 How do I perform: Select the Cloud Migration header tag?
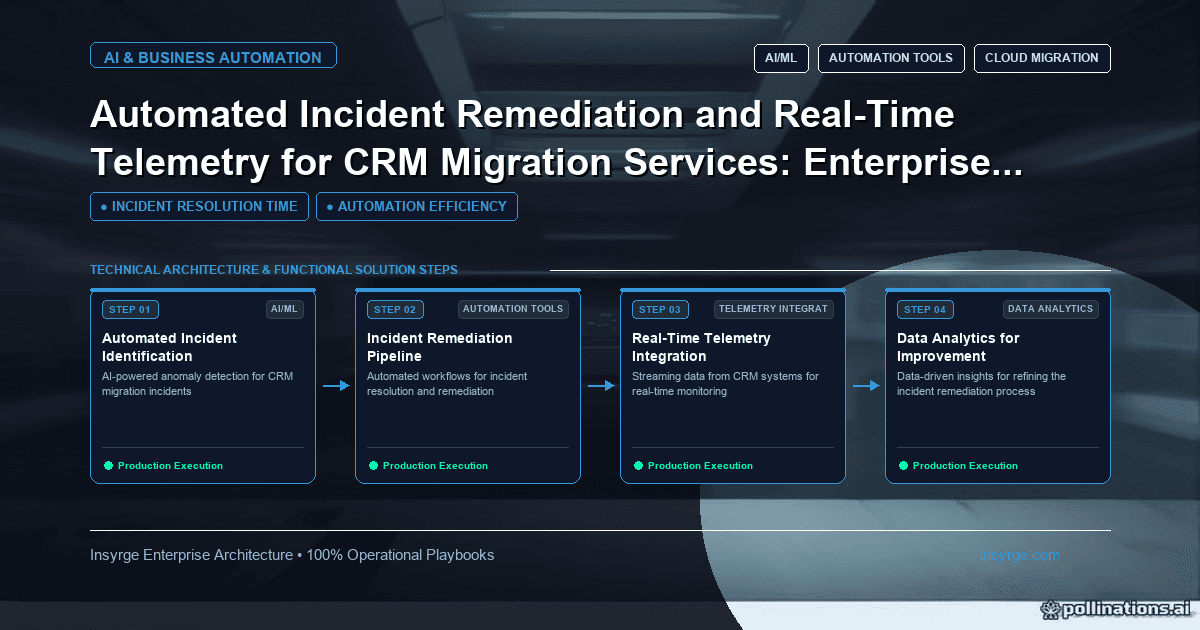pyautogui.click(x=1041, y=58)
